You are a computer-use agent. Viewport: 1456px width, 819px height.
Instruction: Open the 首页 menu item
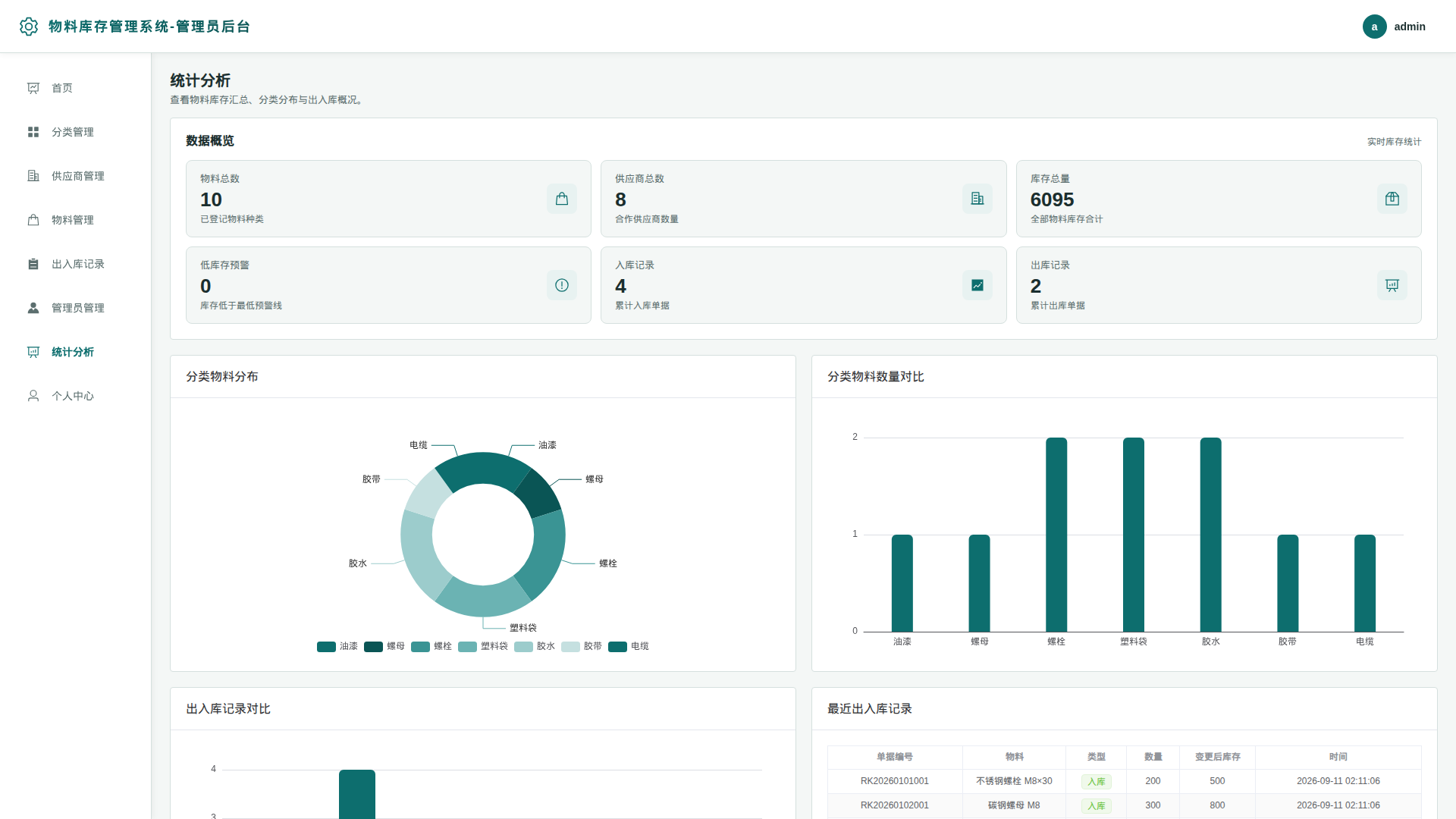(76, 88)
